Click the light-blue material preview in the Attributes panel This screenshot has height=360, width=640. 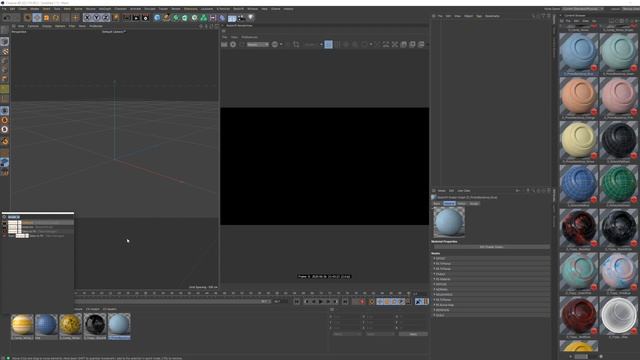449,222
